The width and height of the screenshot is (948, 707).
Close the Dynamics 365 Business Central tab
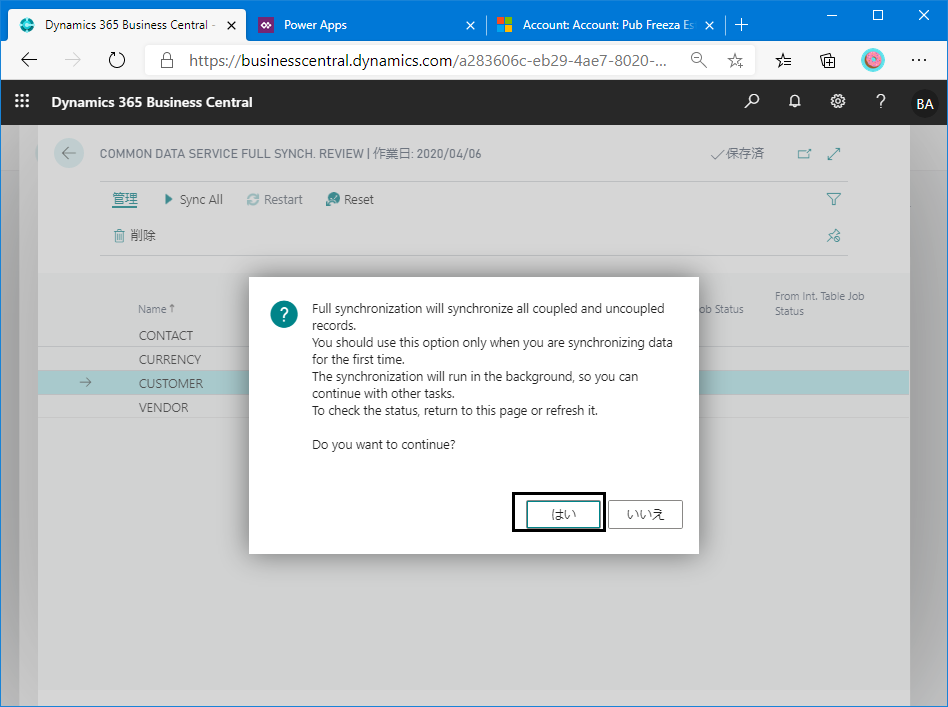pyautogui.click(x=231, y=25)
